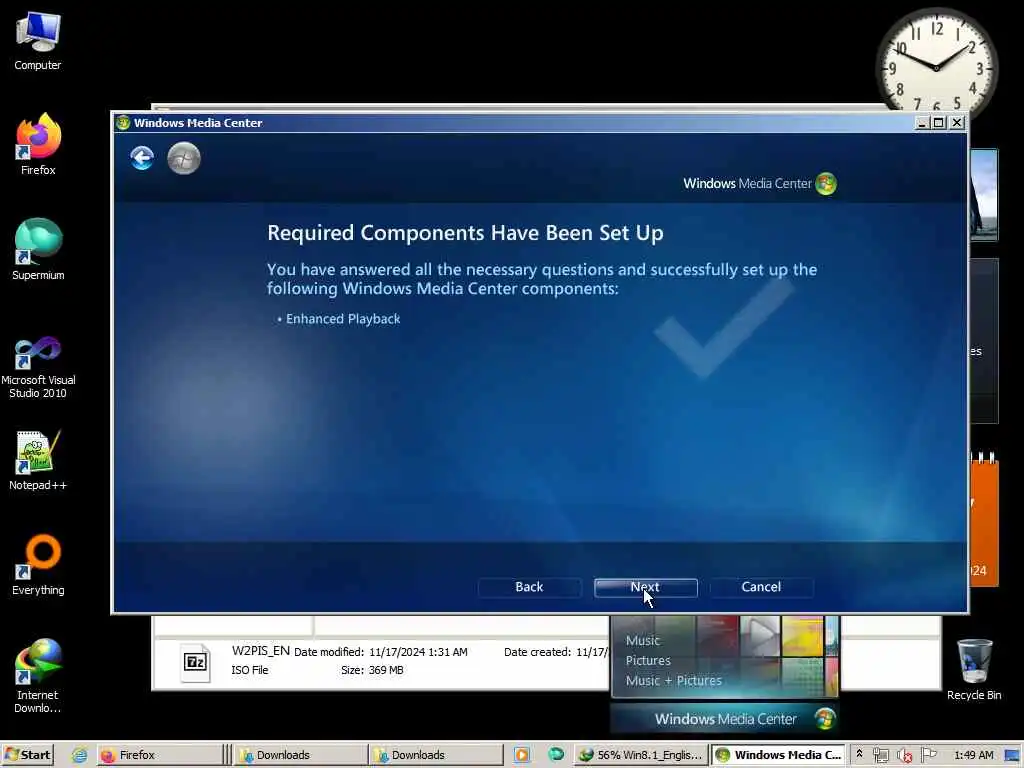Screen dimensions: 1024x768
Task: Open the Firefox desktop shortcut
Action: [x=38, y=145]
